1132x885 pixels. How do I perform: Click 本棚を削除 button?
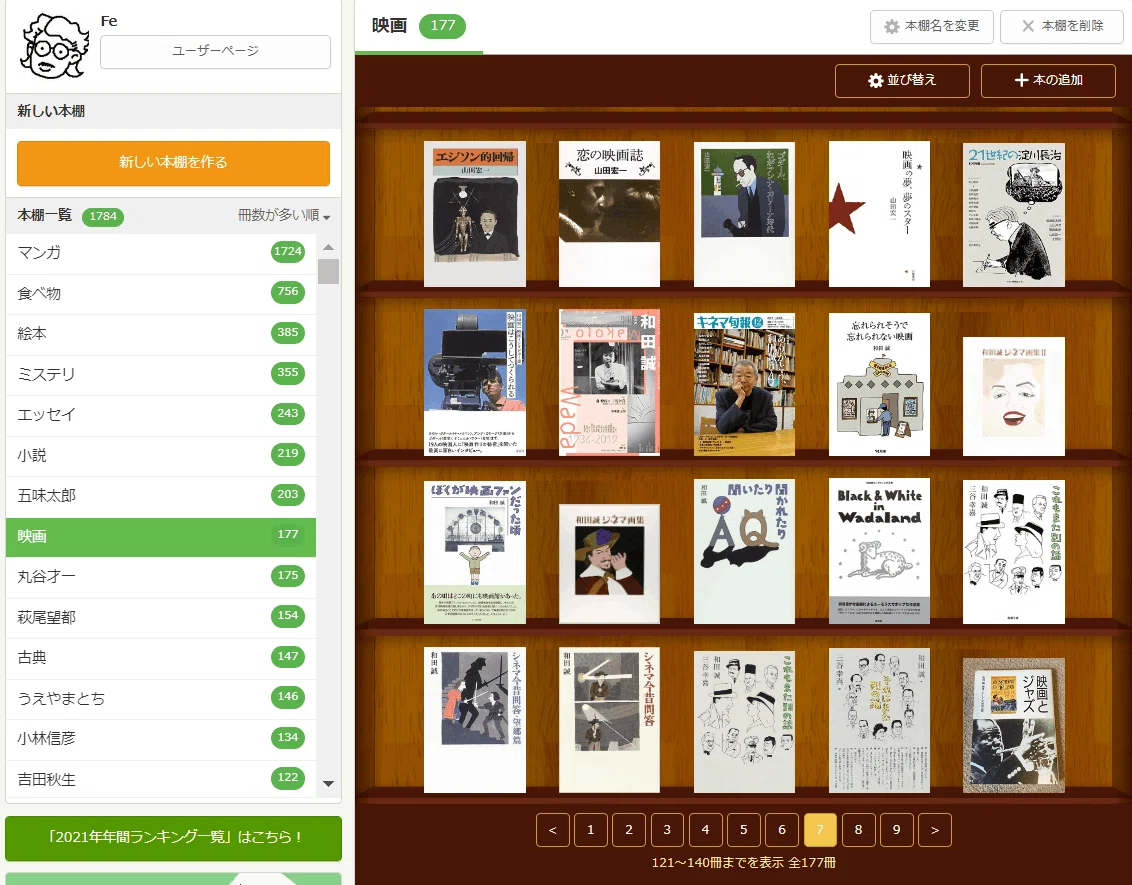1061,27
